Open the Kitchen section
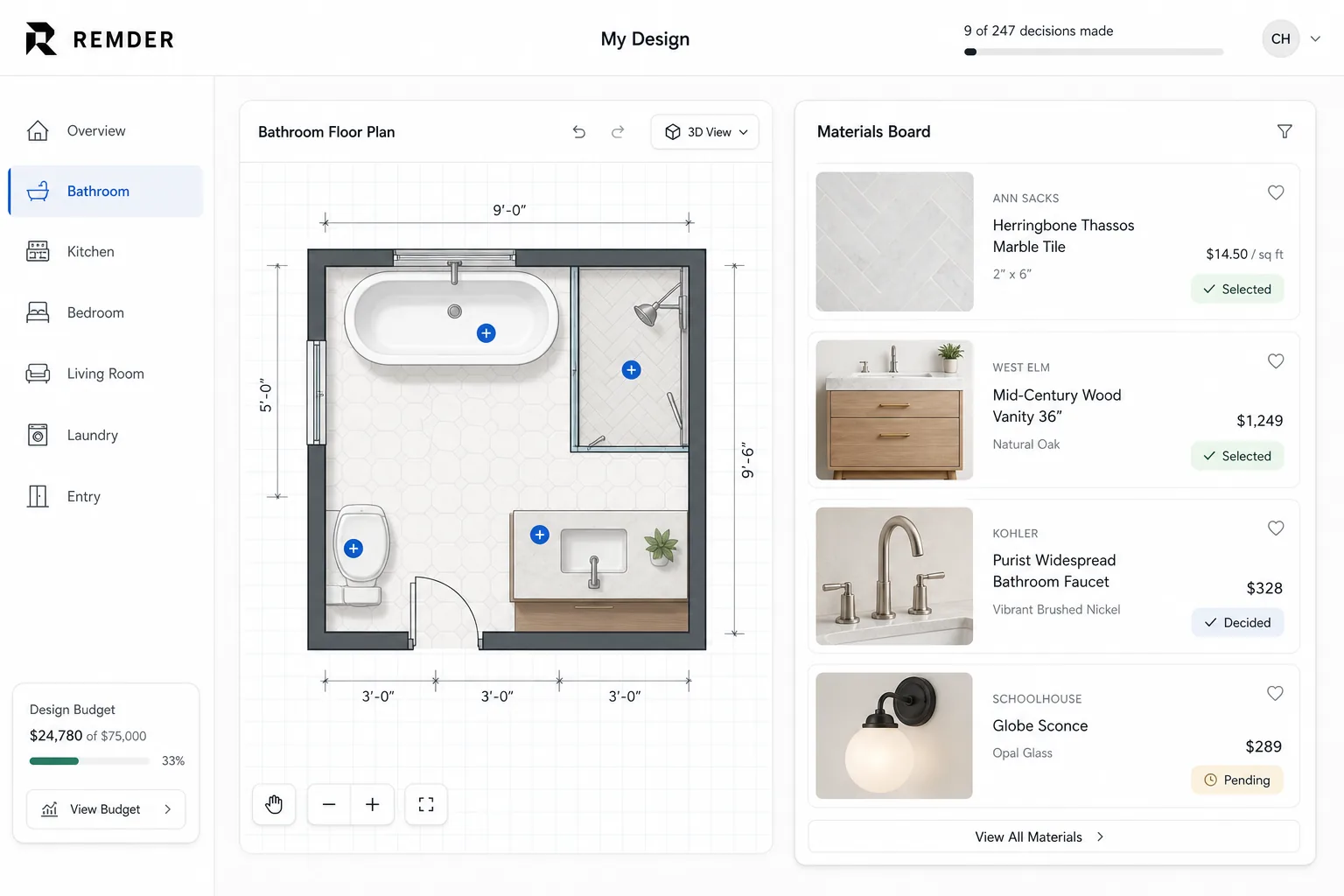The width and height of the screenshot is (1344, 896). [106, 251]
